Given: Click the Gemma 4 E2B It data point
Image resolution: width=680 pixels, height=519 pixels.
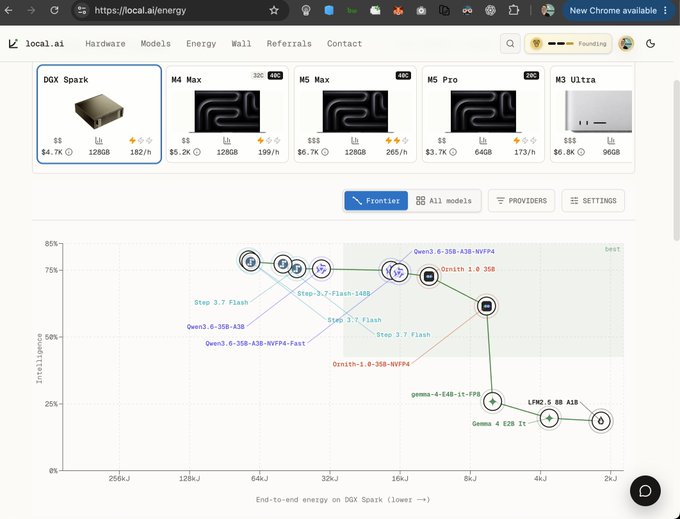Looking at the screenshot, I should 549,418.
